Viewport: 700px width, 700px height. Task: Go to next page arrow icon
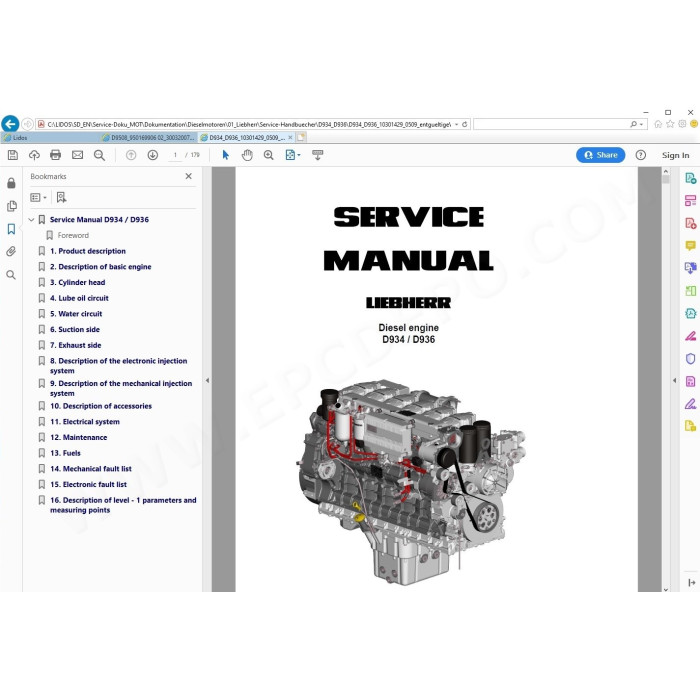pos(153,155)
